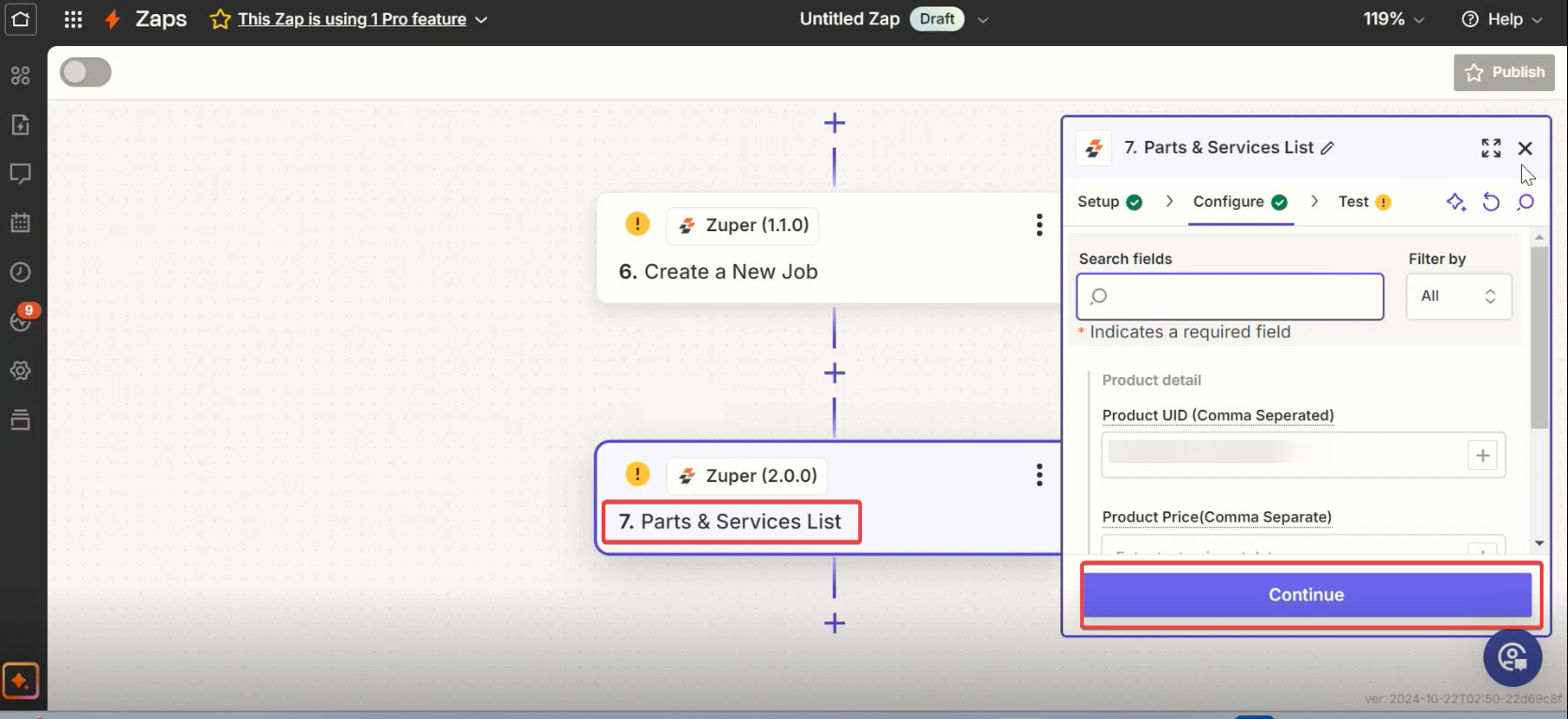Close the Parts & Services List panel
The width and height of the screenshot is (1568, 719).
1525,148
